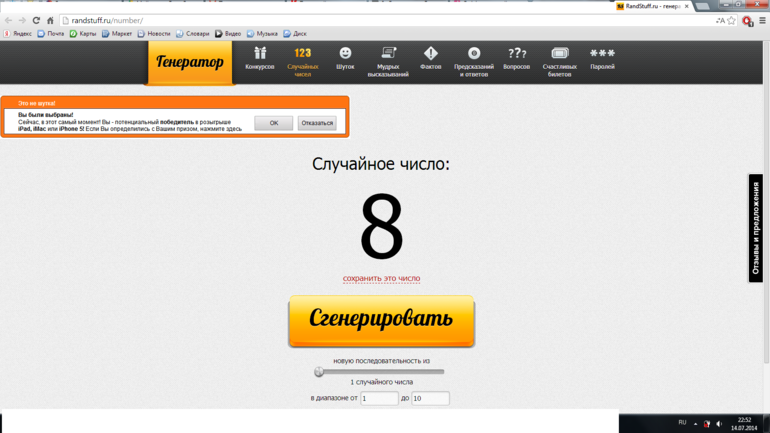Click the Вопросов question marks icon

(x=516, y=59)
